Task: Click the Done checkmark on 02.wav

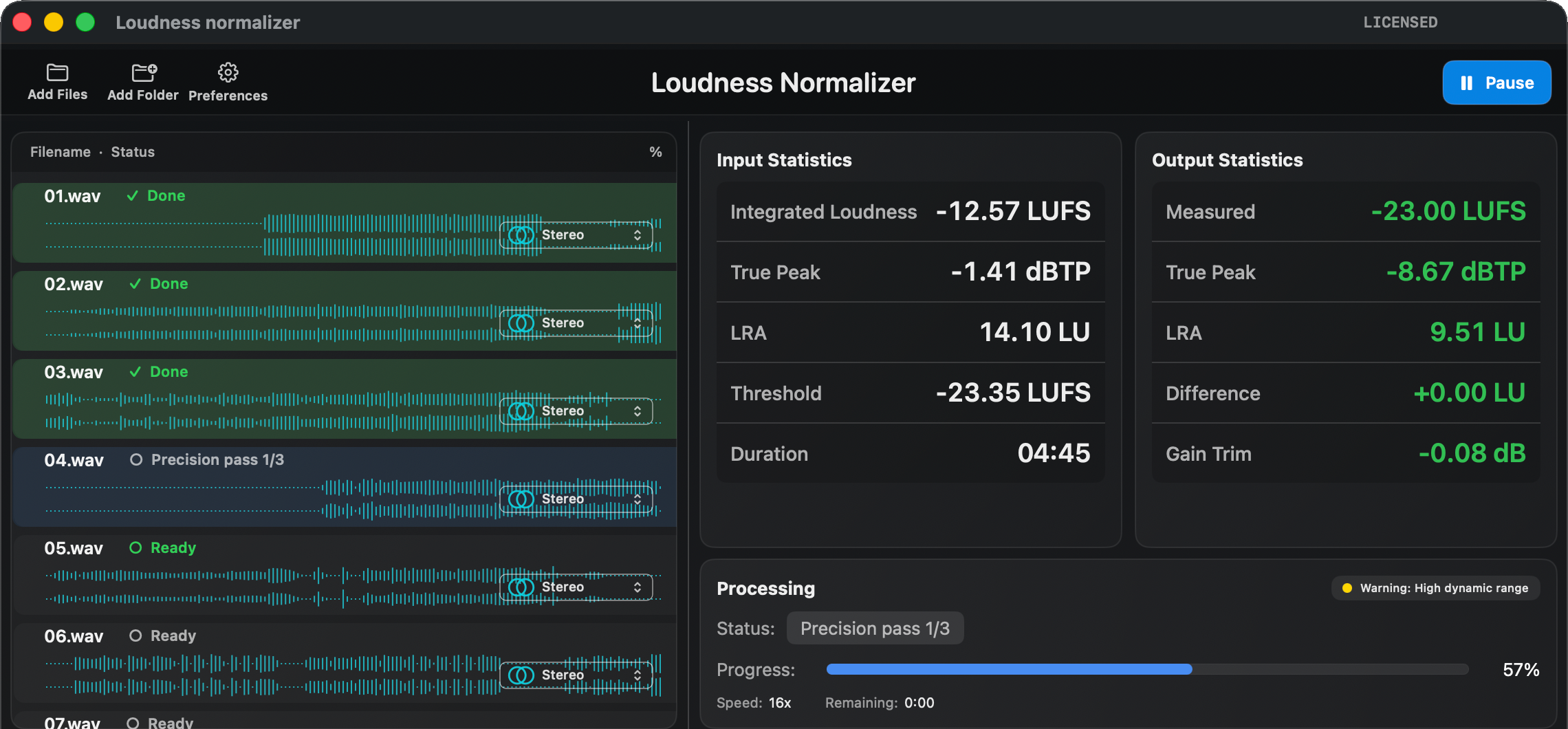Action: coord(135,284)
